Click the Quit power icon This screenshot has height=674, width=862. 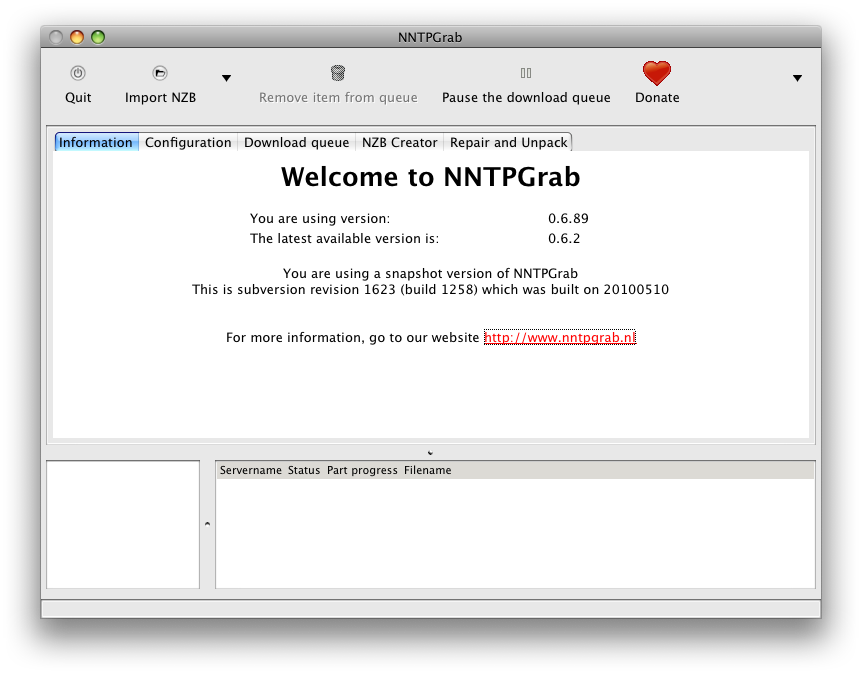78,73
